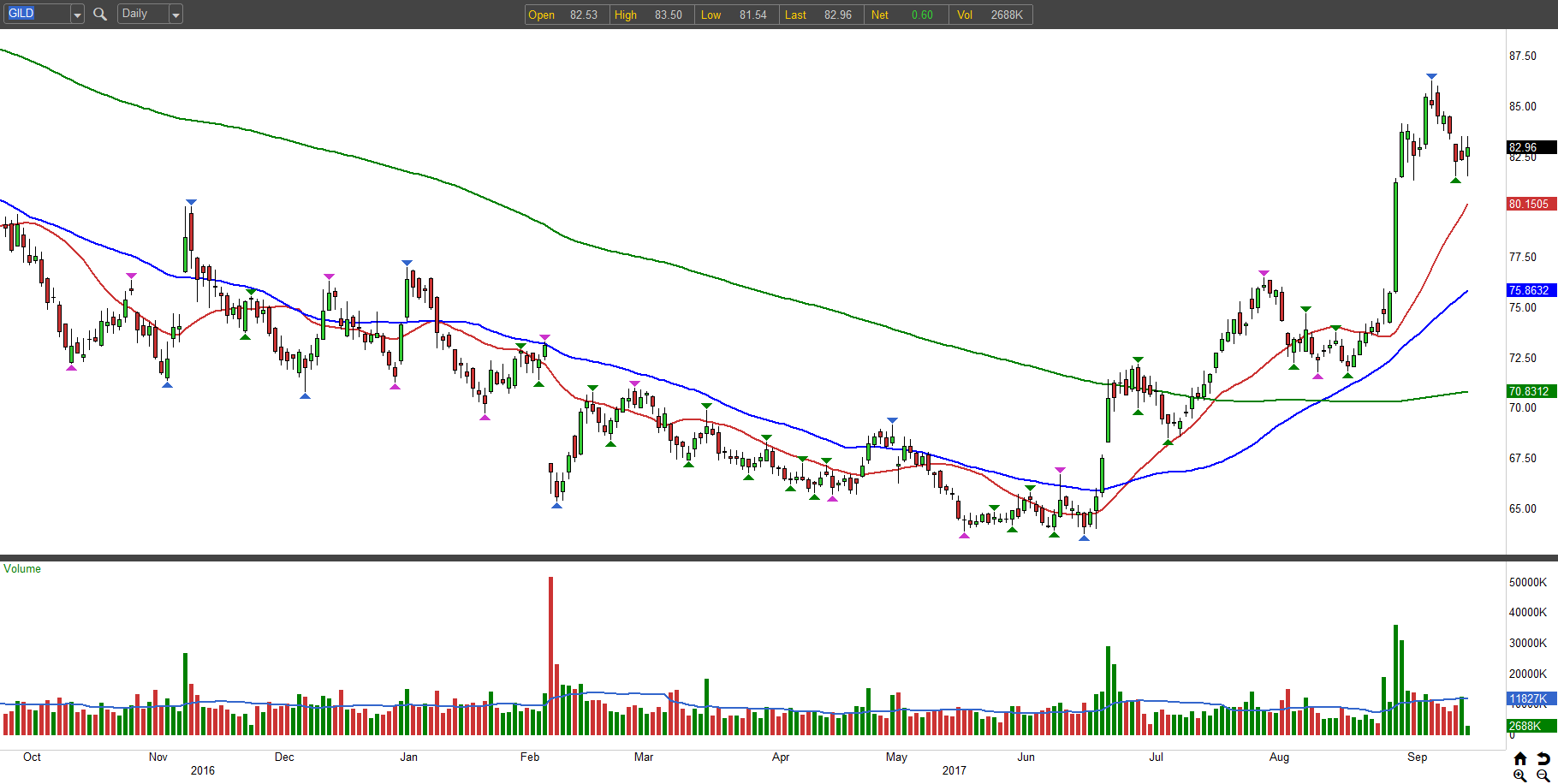The height and width of the screenshot is (784, 1558).
Task: Click the Nov label on time axis
Action: 158,757
